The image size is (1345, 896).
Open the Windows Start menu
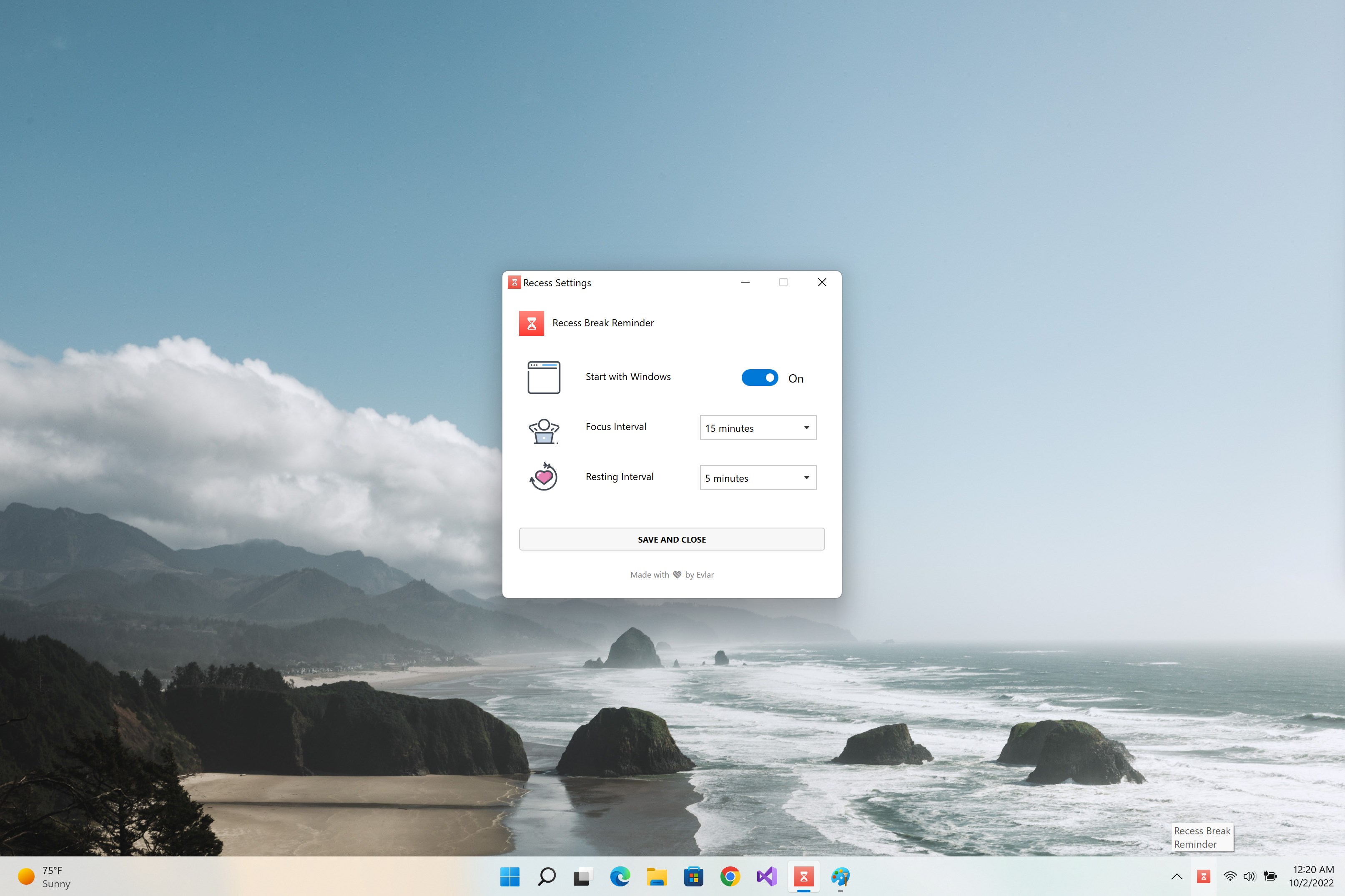[509, 876]
